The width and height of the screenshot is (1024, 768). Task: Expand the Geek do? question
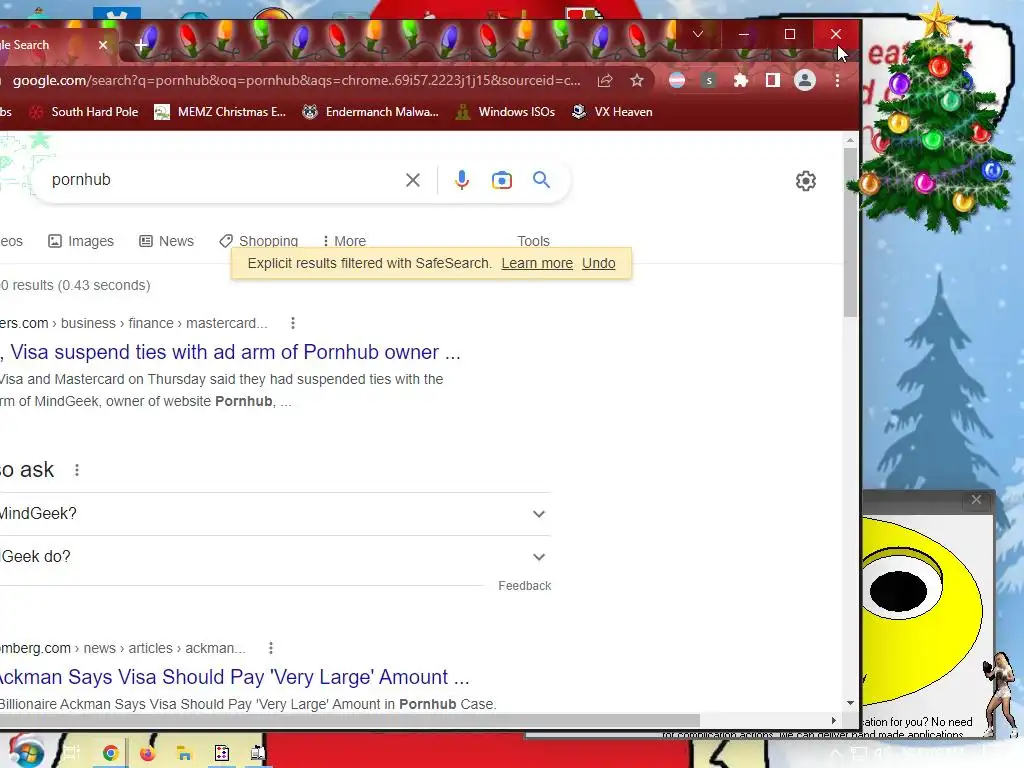[x=275, y=557]
